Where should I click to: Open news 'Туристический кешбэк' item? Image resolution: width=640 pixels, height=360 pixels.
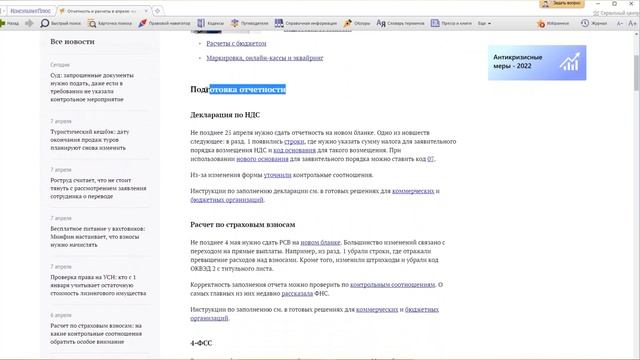click(x=90, y=140)
